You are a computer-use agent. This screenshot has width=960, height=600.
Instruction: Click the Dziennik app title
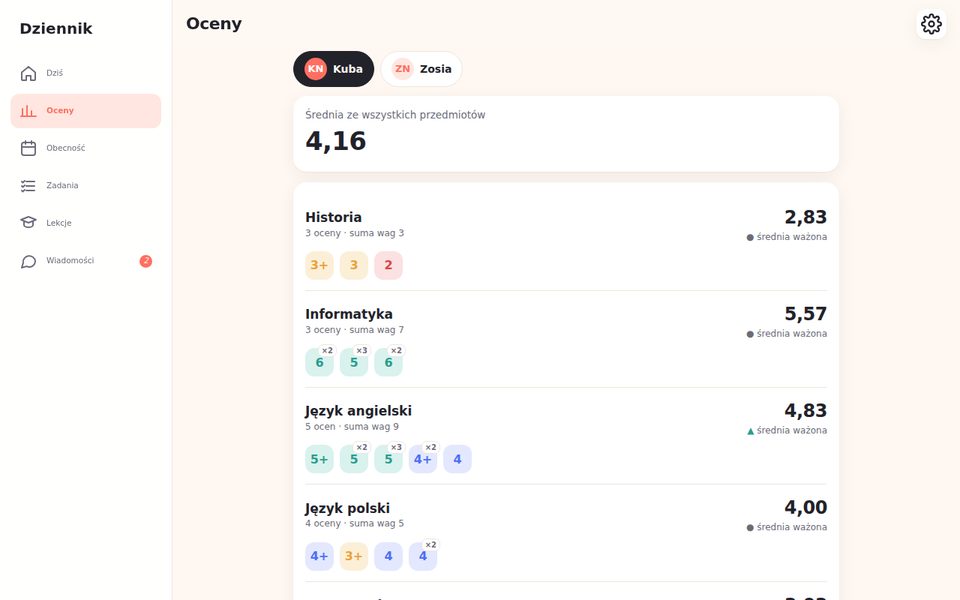[x=56, y=29]
